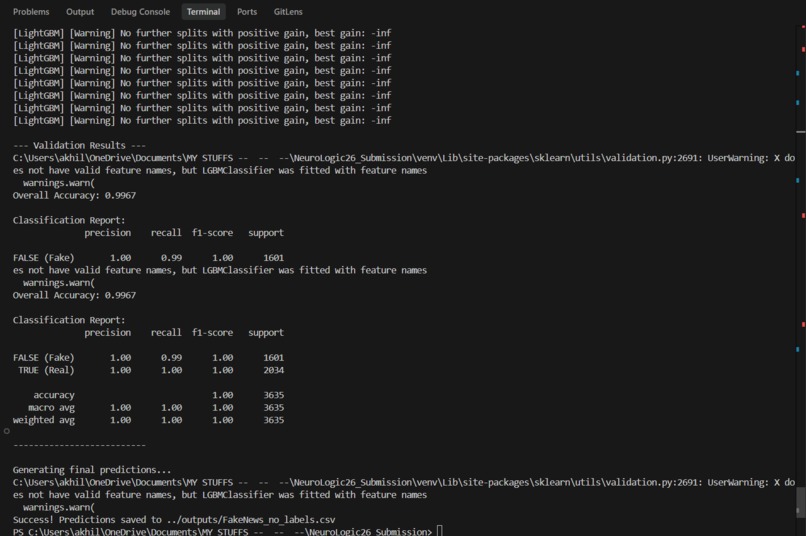This screenshot has height=536, width=806.
Task: Click the 'TRUE (Real)' row label
Action: 46,370
